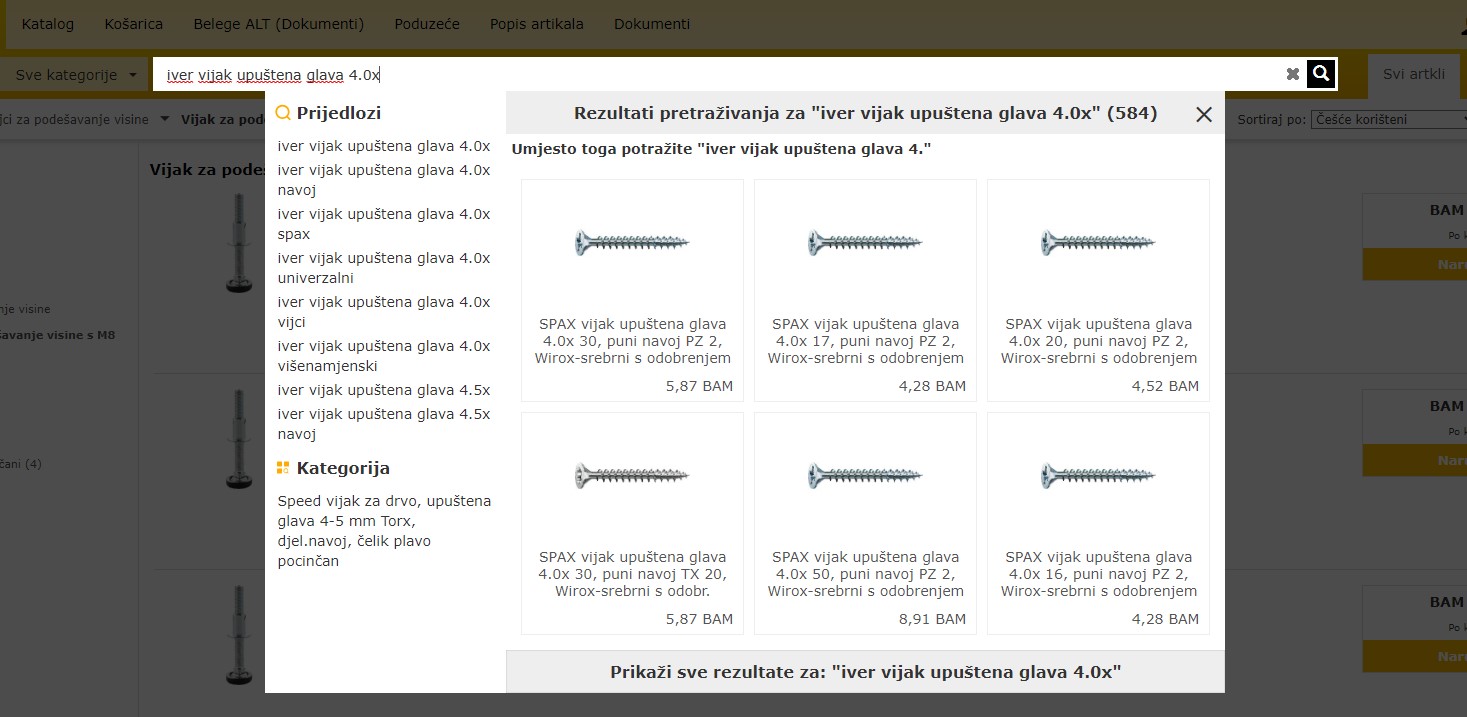
Task: Click the SPAX 4.0x 17 product title
Action: pos(865,341)
